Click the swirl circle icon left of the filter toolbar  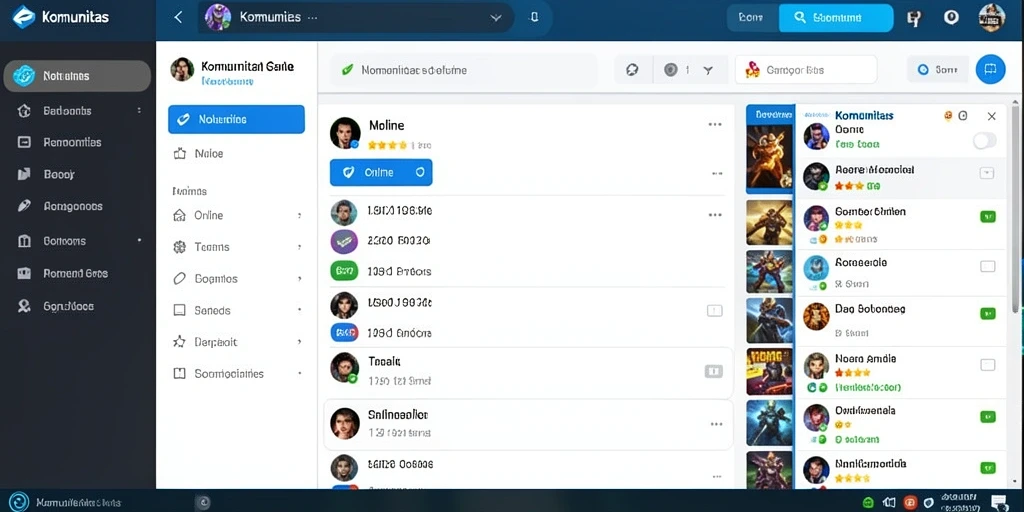[x=632, y=70]
